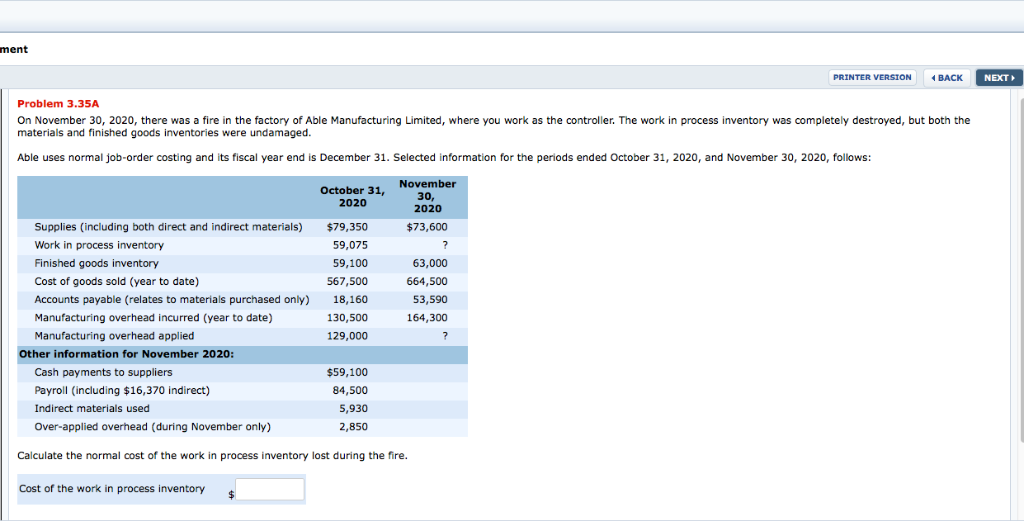The width and height of the screenshot is (1024, 531).
Task: Click the 130,500 overhead incurred value
Action: coord(347,318)
